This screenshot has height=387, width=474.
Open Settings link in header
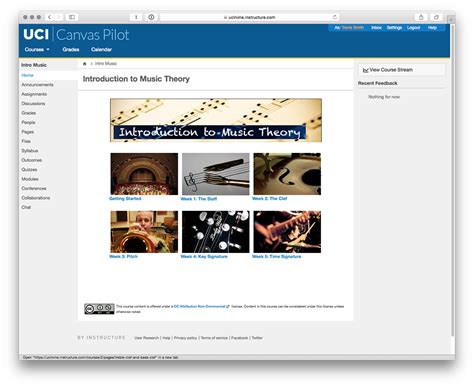pyautogui.click(x=394, y=28)
